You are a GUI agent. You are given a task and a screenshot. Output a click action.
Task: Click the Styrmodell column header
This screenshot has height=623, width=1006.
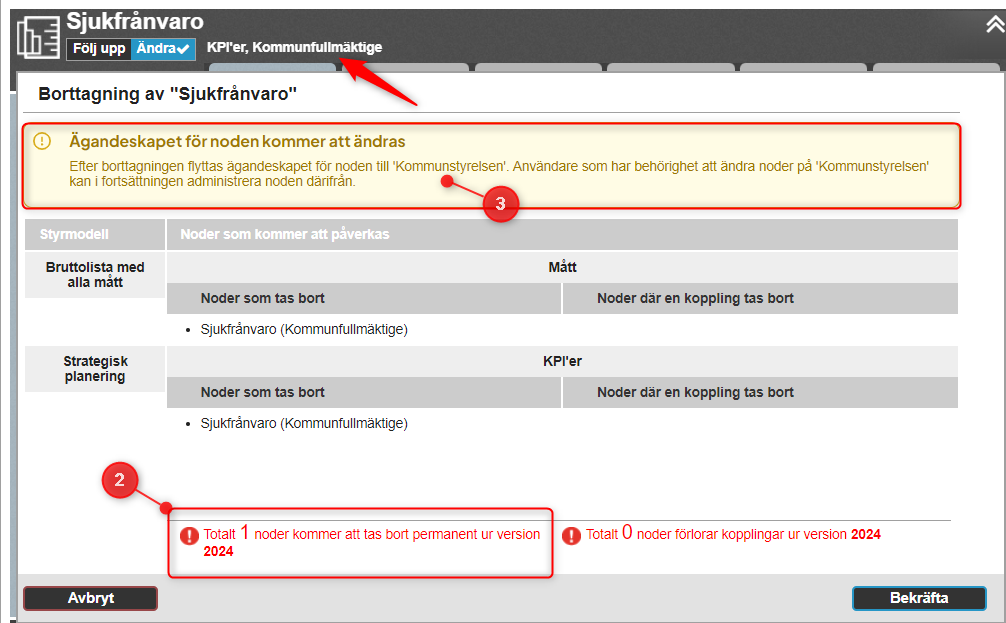(74, 234)
